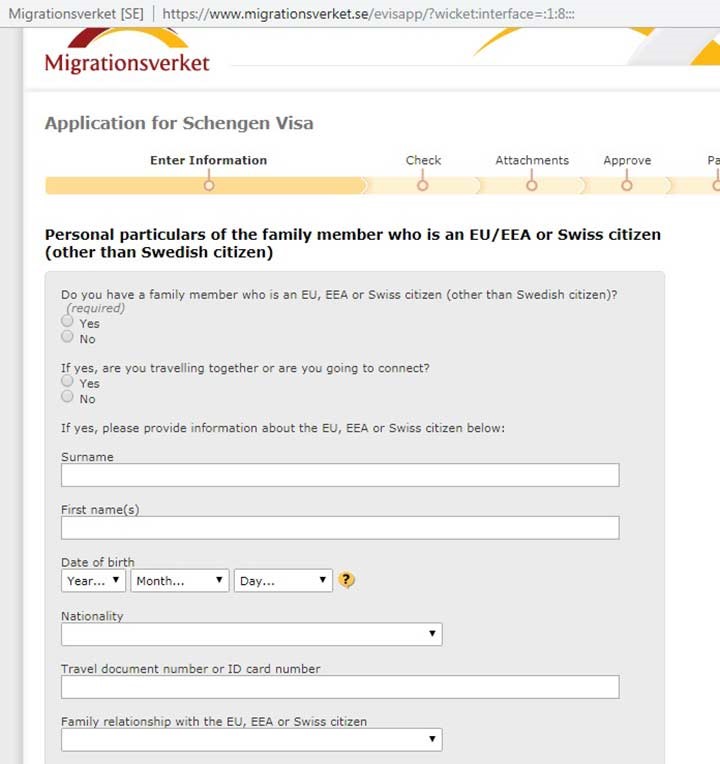This screenshot has height=764, width=720.
Task: Expand the Family relationship dropdown
Action: [252, 740]
